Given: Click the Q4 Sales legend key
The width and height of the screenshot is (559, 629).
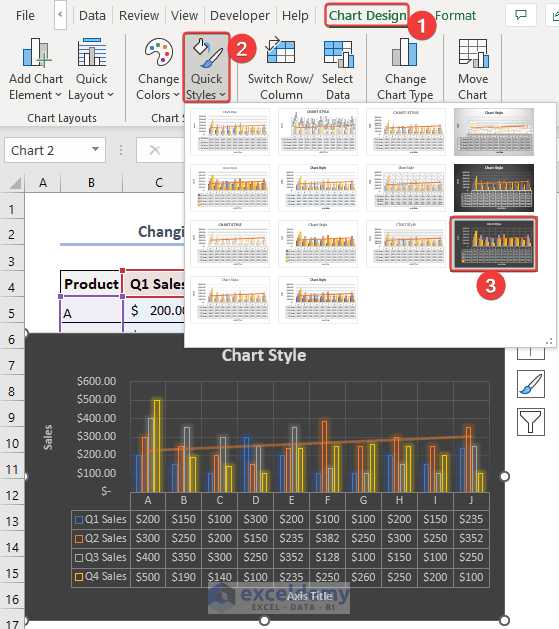Looking at the screenshot, I should pos(79,577).
